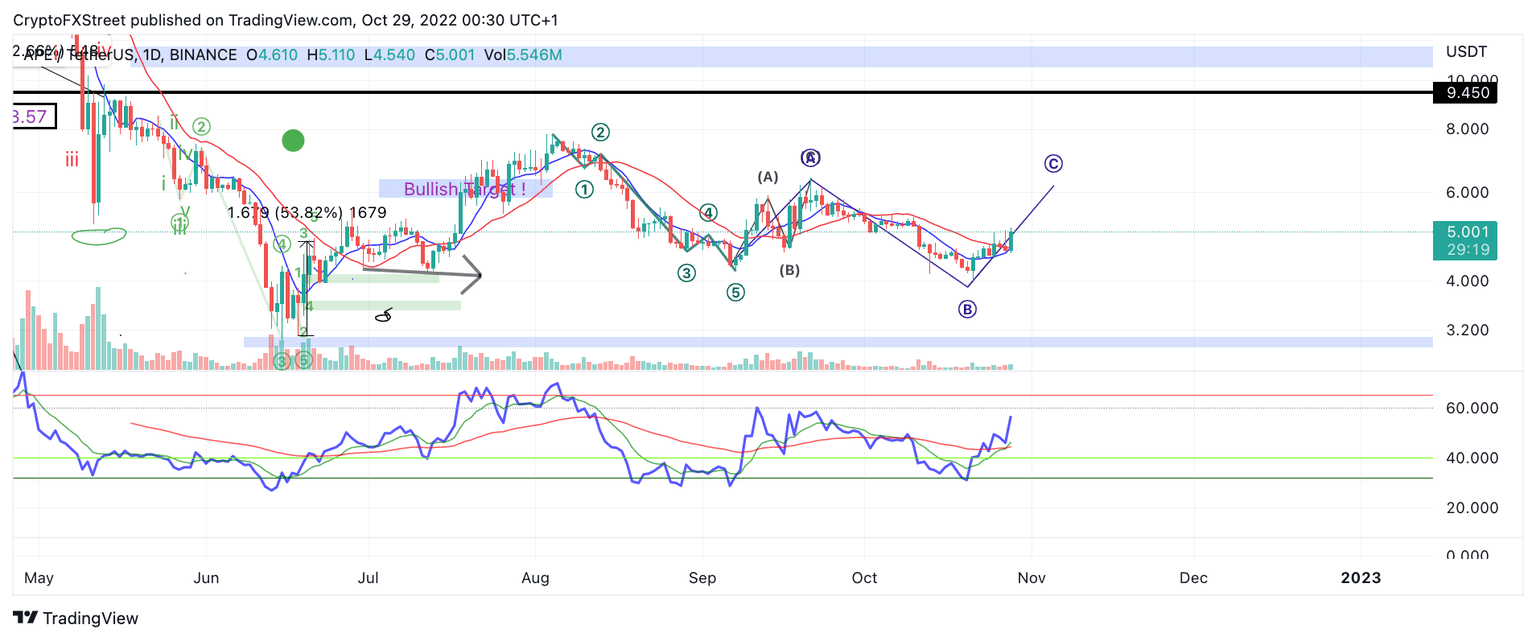Screen dimensions: 1536x640
Task: Click the dark green circled 5 label
Action: pyautogui.click(x=735, y=293)
